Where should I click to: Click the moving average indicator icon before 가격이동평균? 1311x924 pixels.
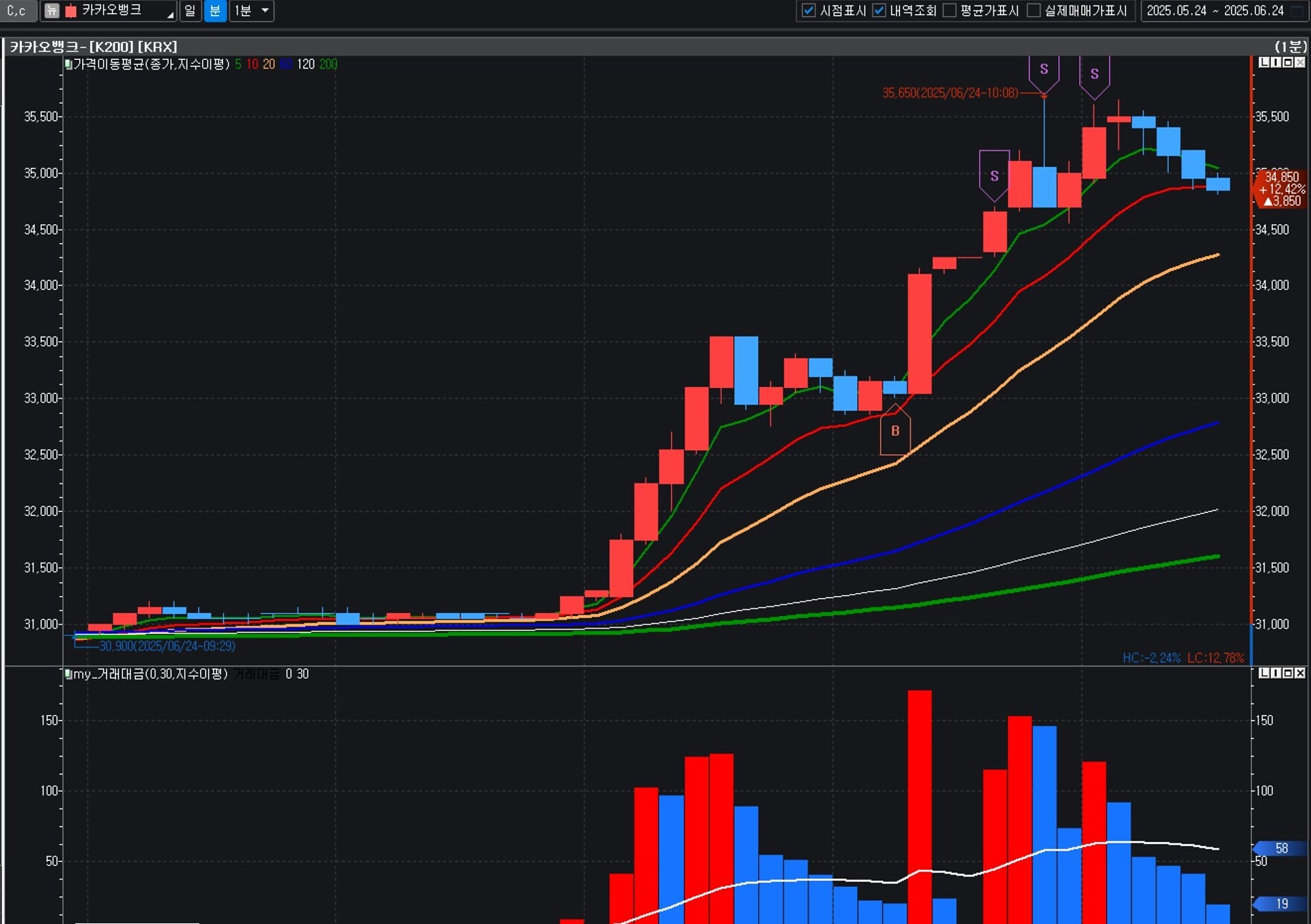coord(68,64)
